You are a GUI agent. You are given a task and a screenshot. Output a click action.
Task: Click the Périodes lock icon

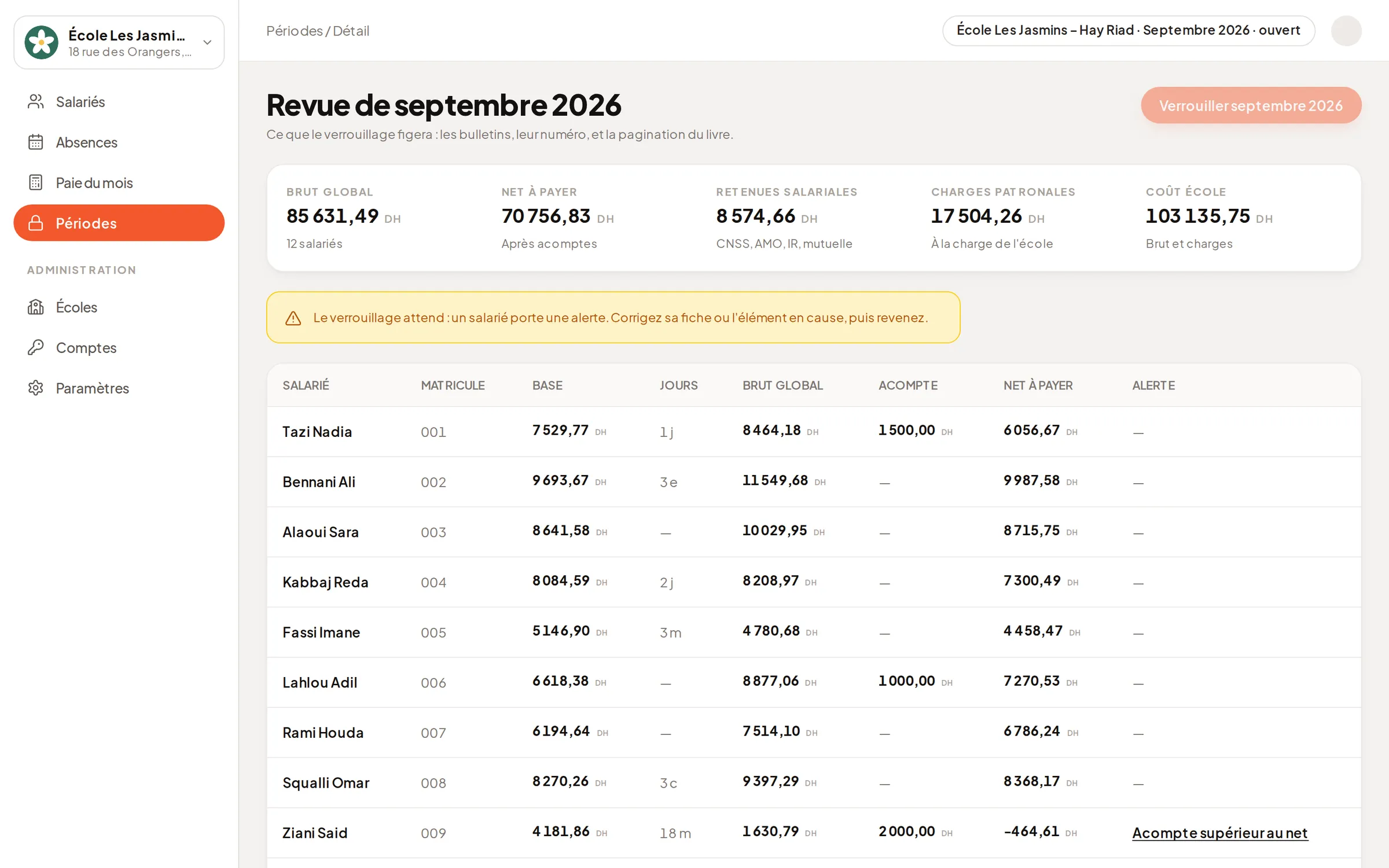[x=36, y=223]
